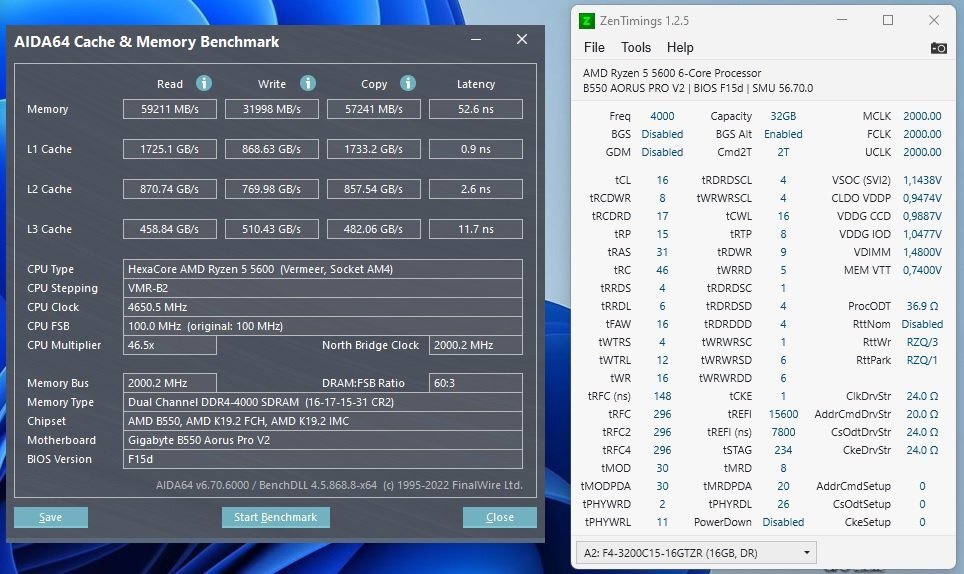This screenshot has height=574, width=964.
Task: Select L1 Cache Read value 1725.1 GB/s
Action: (x=170, y=149)
